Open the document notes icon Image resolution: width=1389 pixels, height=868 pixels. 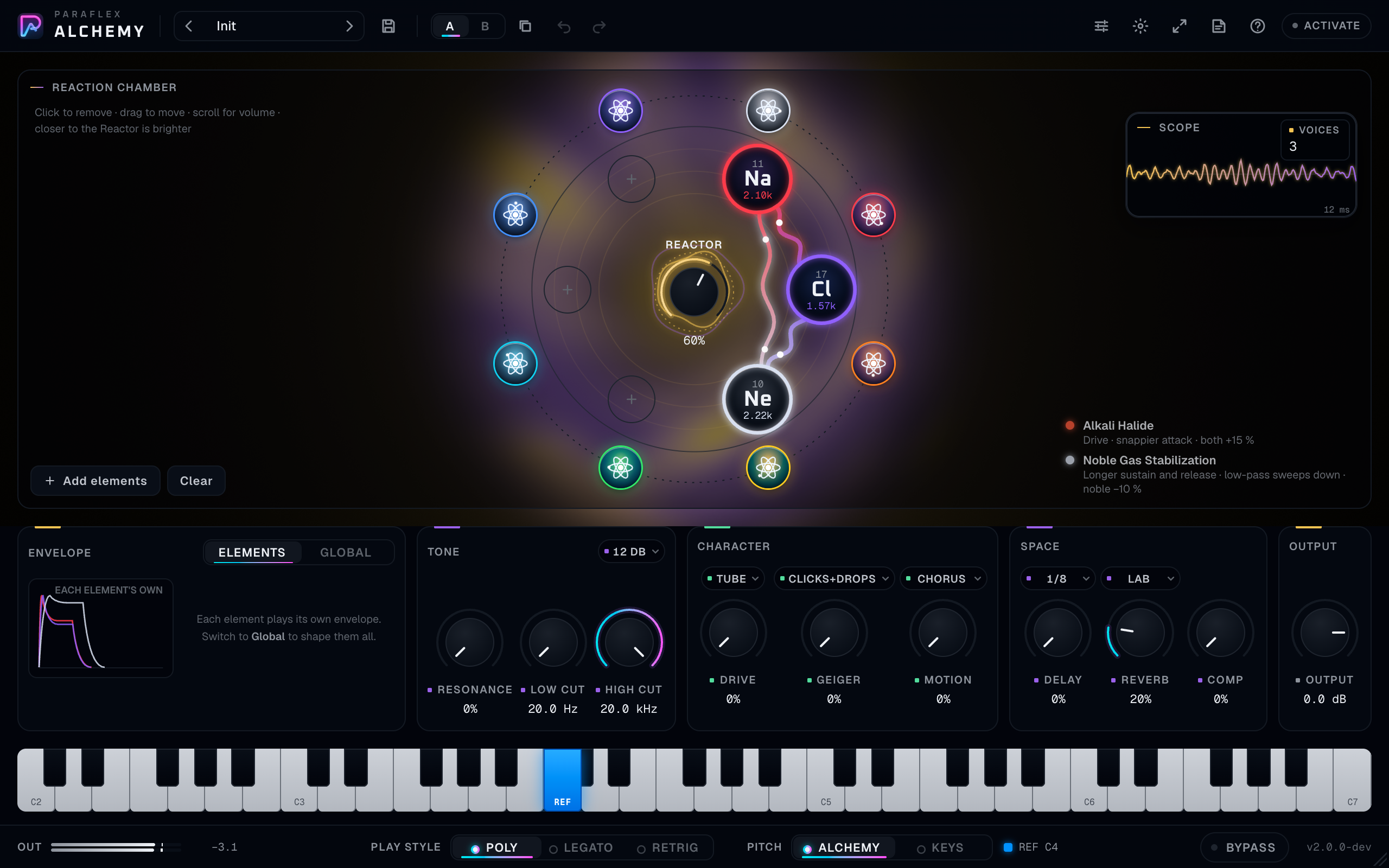tap(1219, 26)
